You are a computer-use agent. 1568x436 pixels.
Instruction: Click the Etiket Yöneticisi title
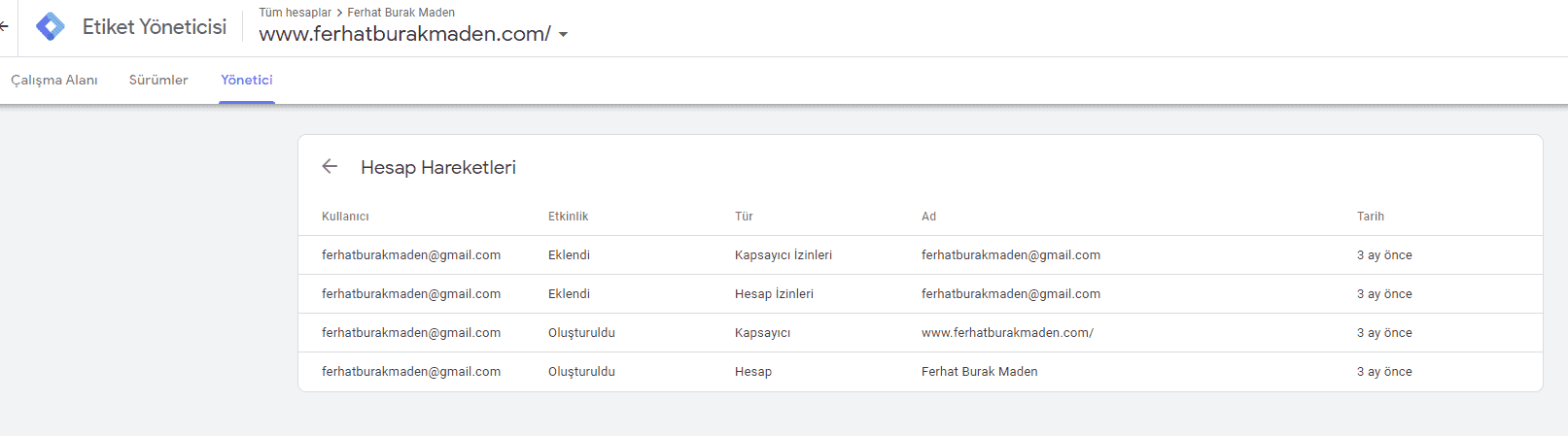tap(155, 27)
